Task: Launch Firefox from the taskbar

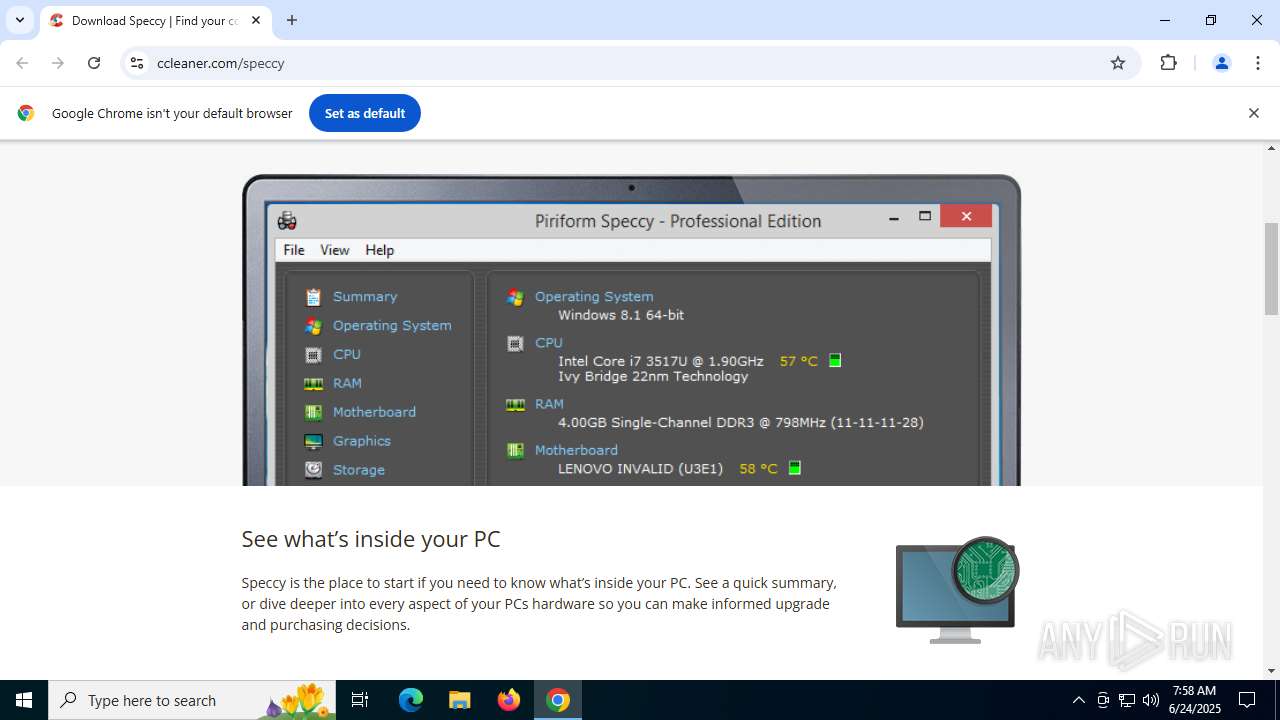Action: (509, 700)
